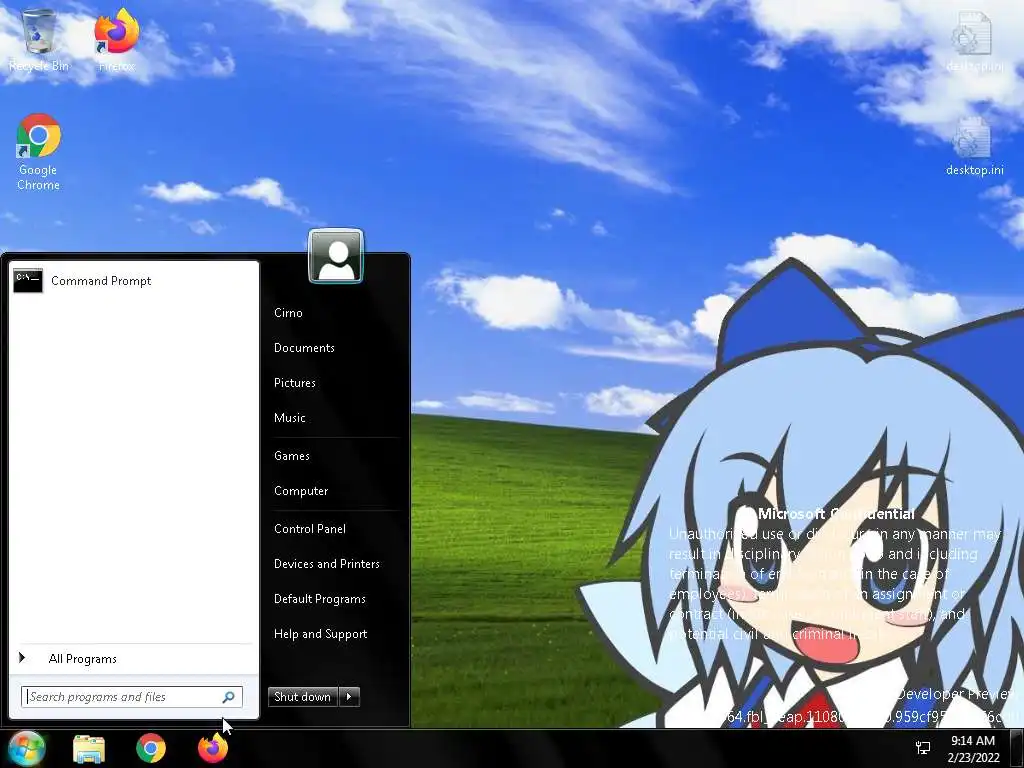This screenshot has width=1024, height=768.
Task: Select the lower desktop.ini file icon
Action: pyautogui.click(x=974, y=146)
